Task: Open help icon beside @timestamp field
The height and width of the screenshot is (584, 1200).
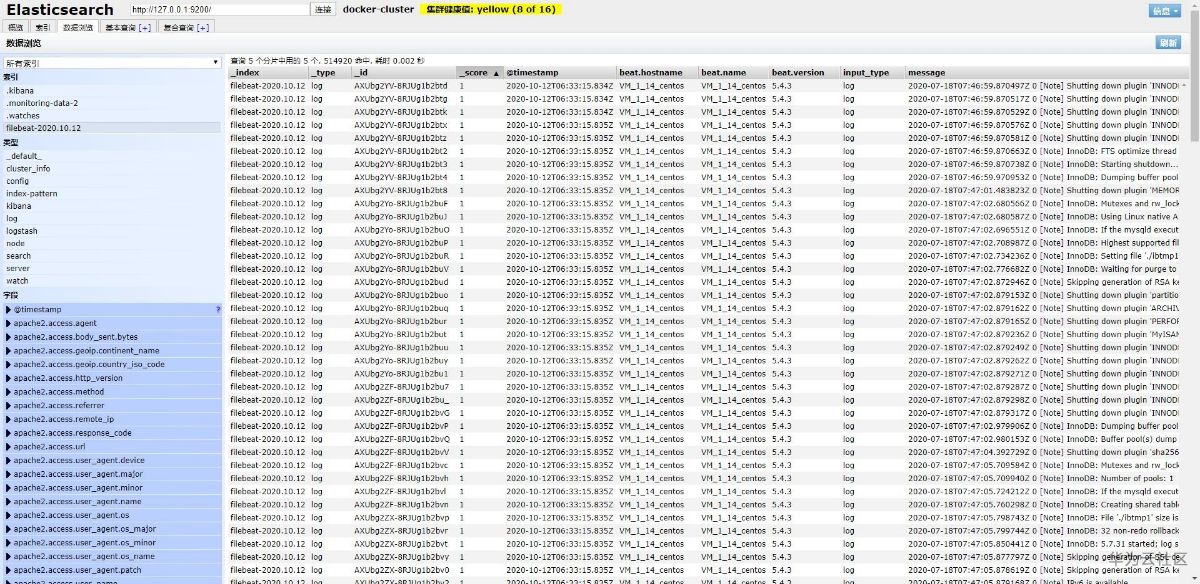Action: tap(218, 310)
